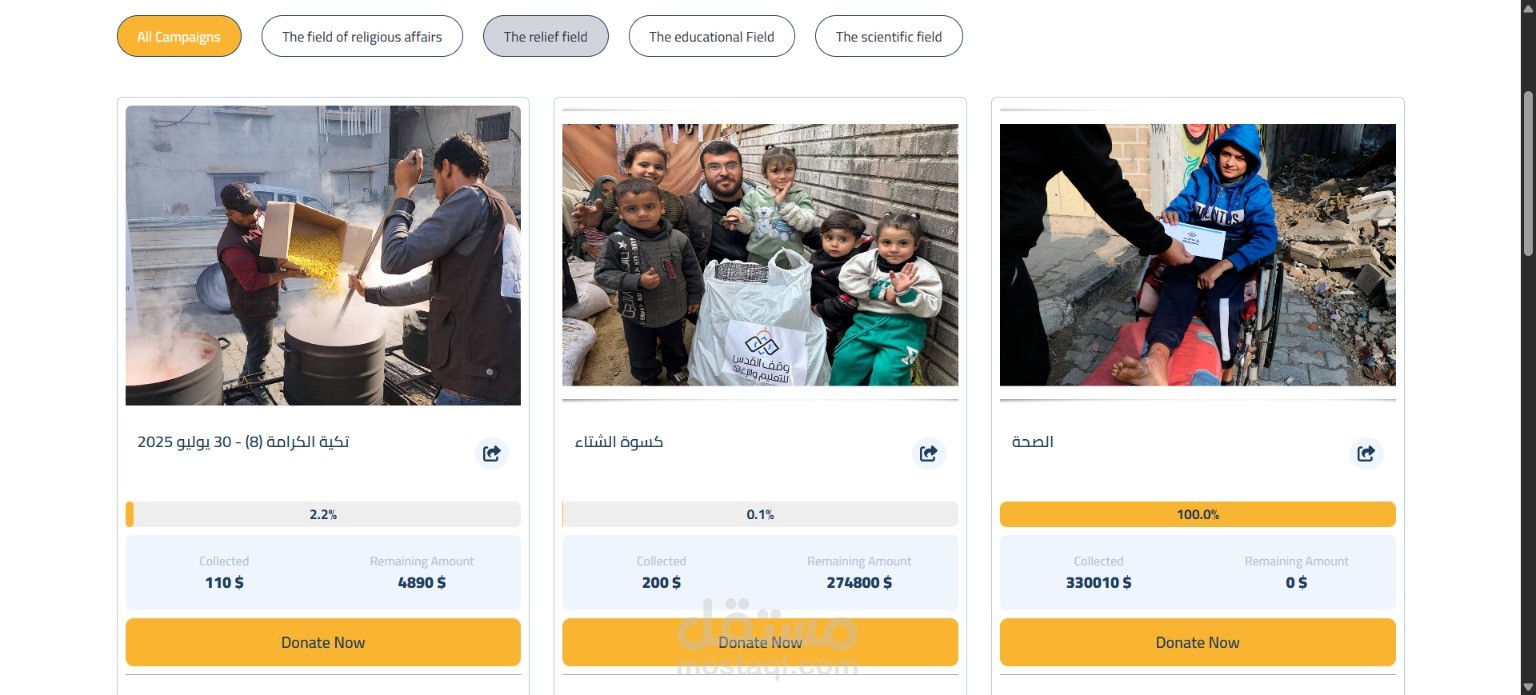The width and height of the screenshot is (1536, 695).
Task: Click the page vertical scrollbar thumb
Action: pyautogui.click(x=1527, y=175)
